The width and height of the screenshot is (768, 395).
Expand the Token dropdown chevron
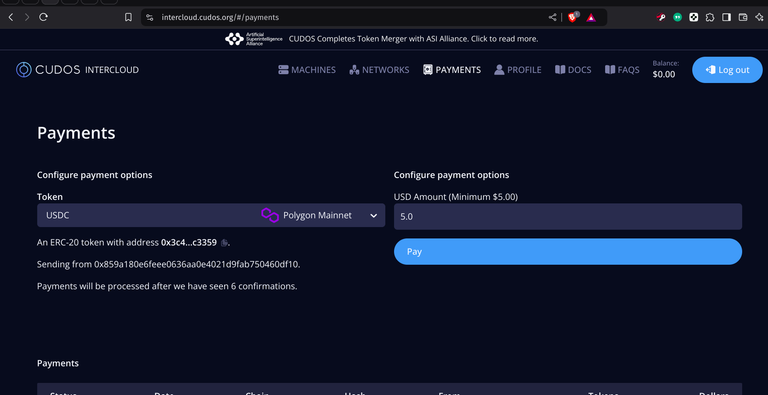pyautogui.click(x=374, y=216)
